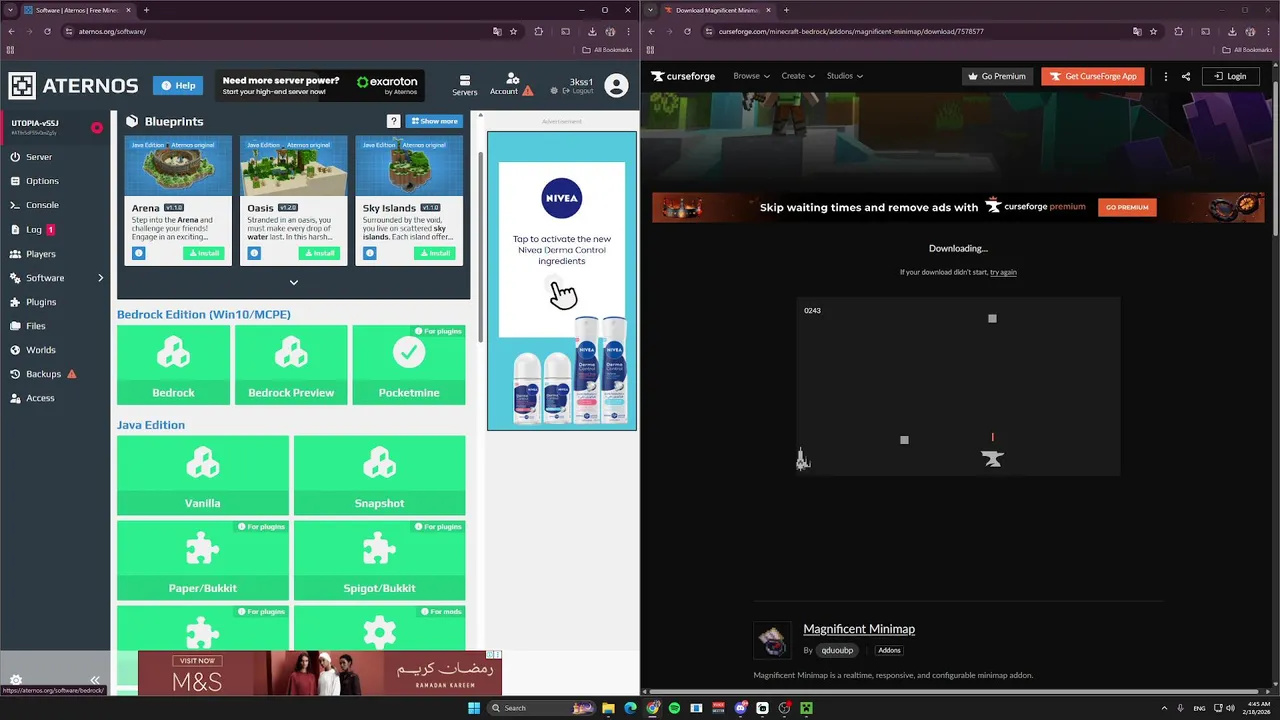Open CurseForge Create dropdown

click(798, 76)
